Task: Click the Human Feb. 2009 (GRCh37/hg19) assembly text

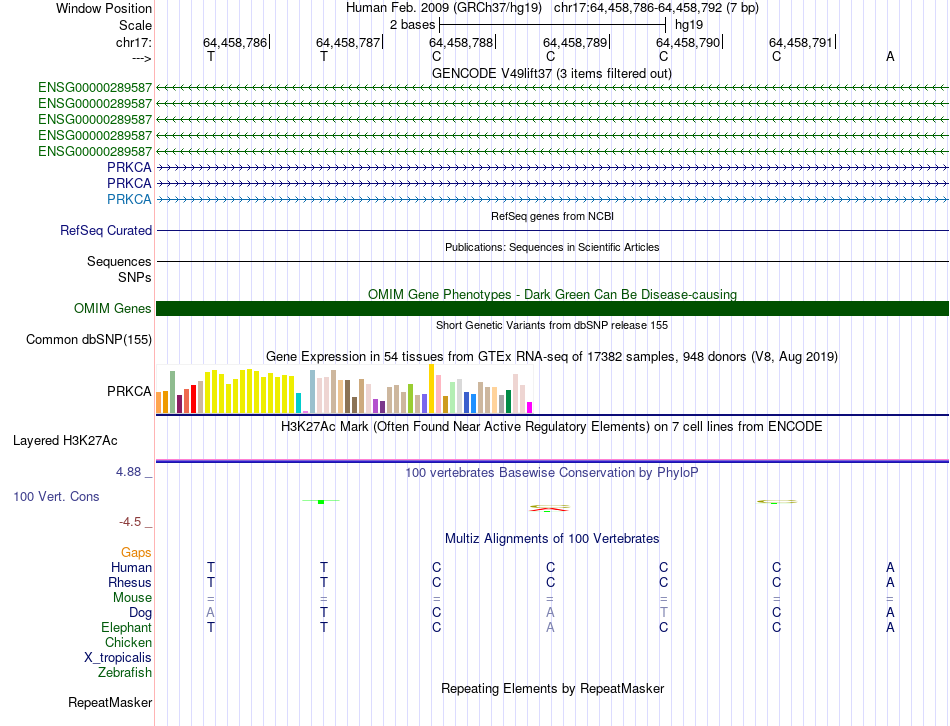Action: [443, 8]
